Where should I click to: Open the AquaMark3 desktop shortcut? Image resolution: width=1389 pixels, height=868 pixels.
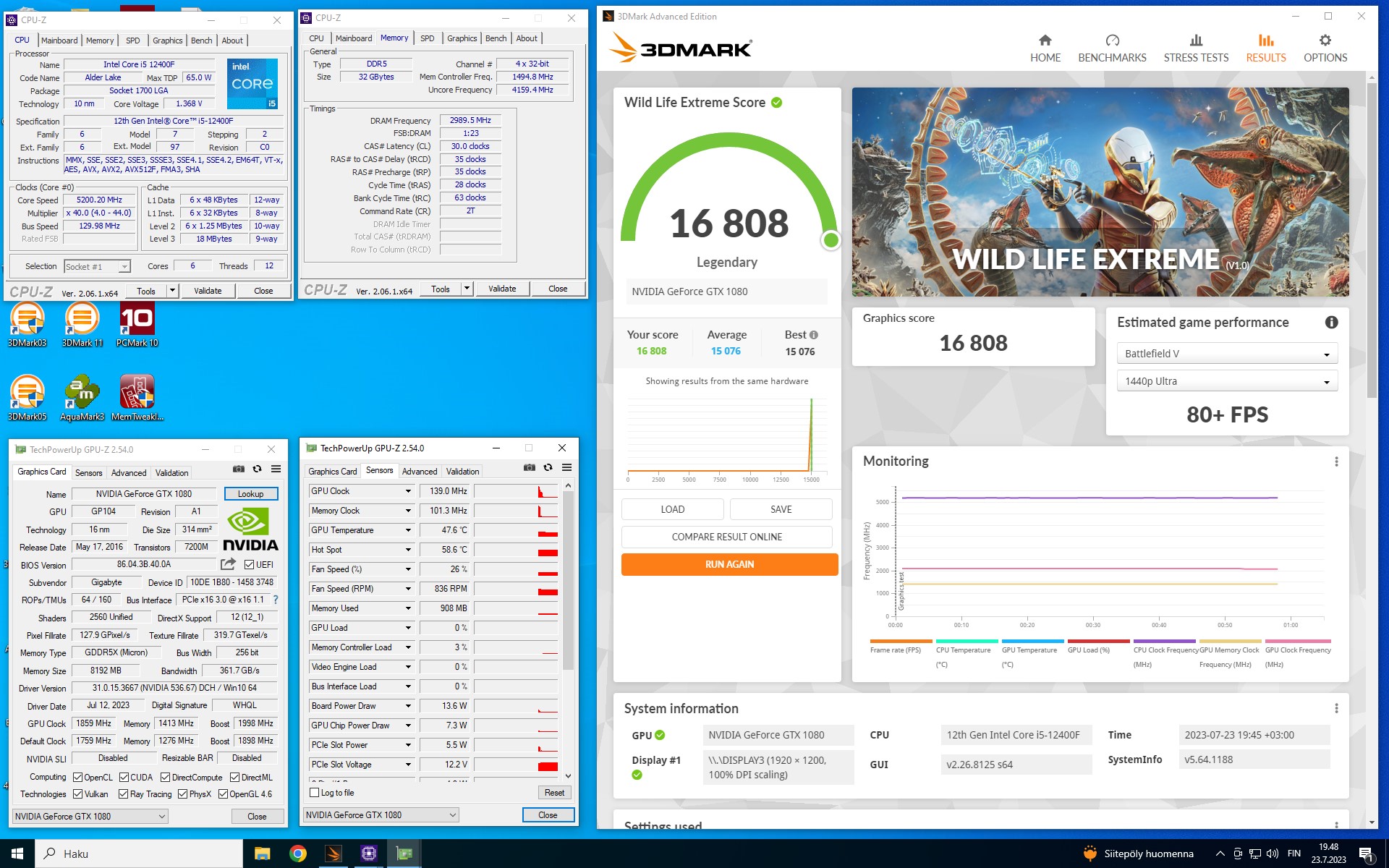click(x=82, y=398)
